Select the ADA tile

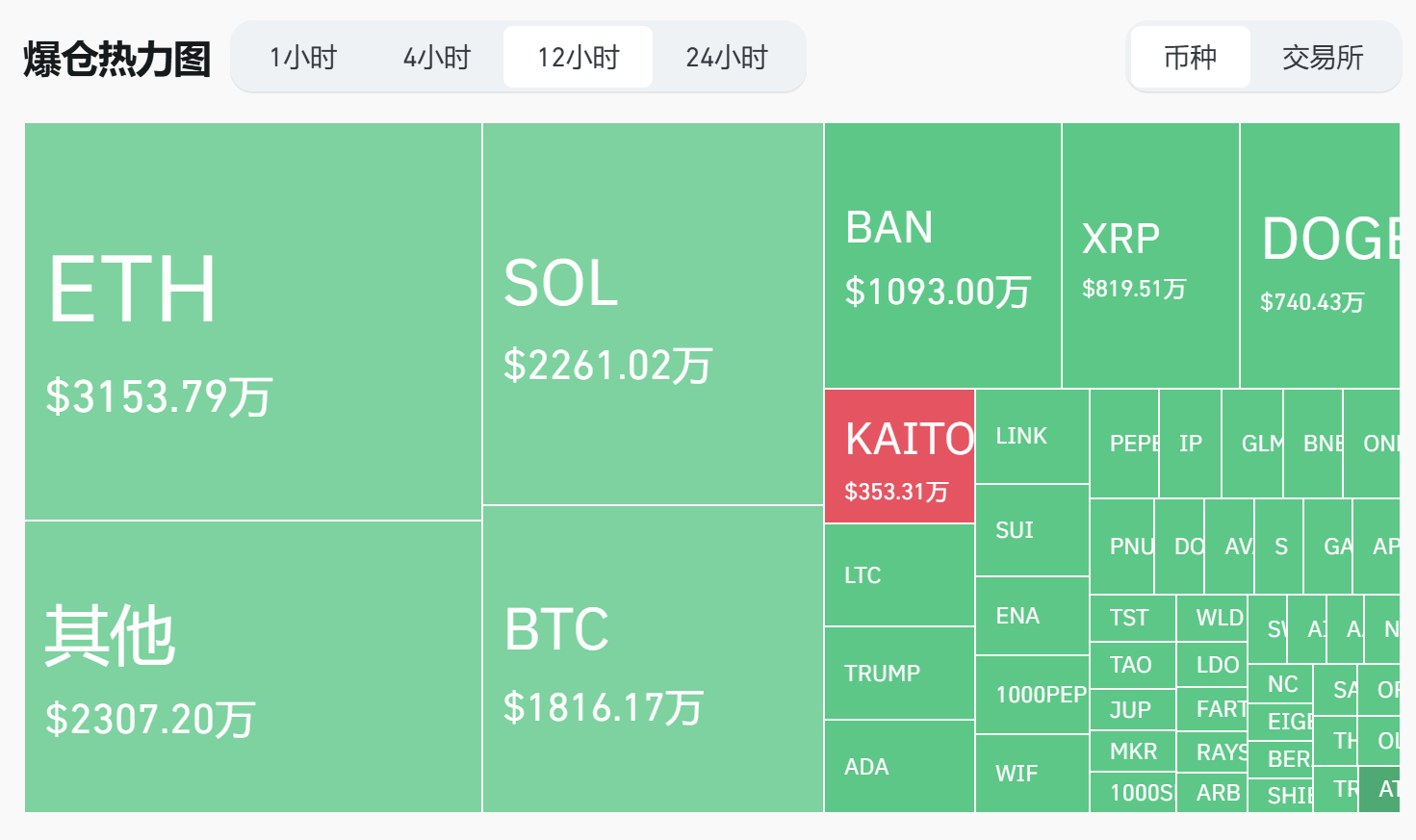click(898, 767)
